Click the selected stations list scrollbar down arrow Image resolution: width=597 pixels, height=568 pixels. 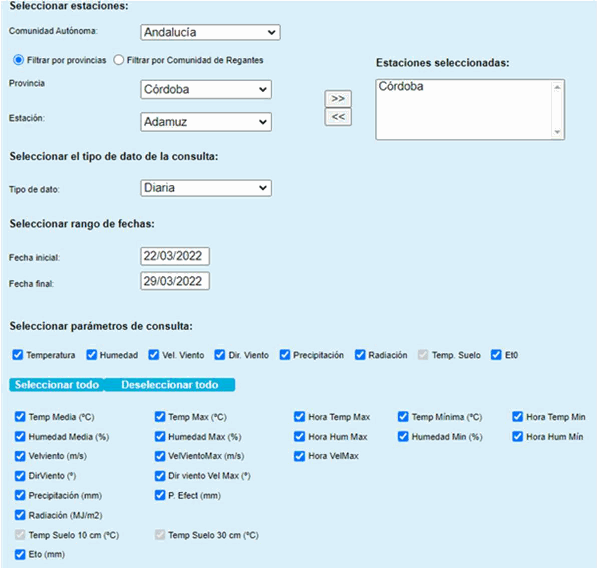[557, 132]
